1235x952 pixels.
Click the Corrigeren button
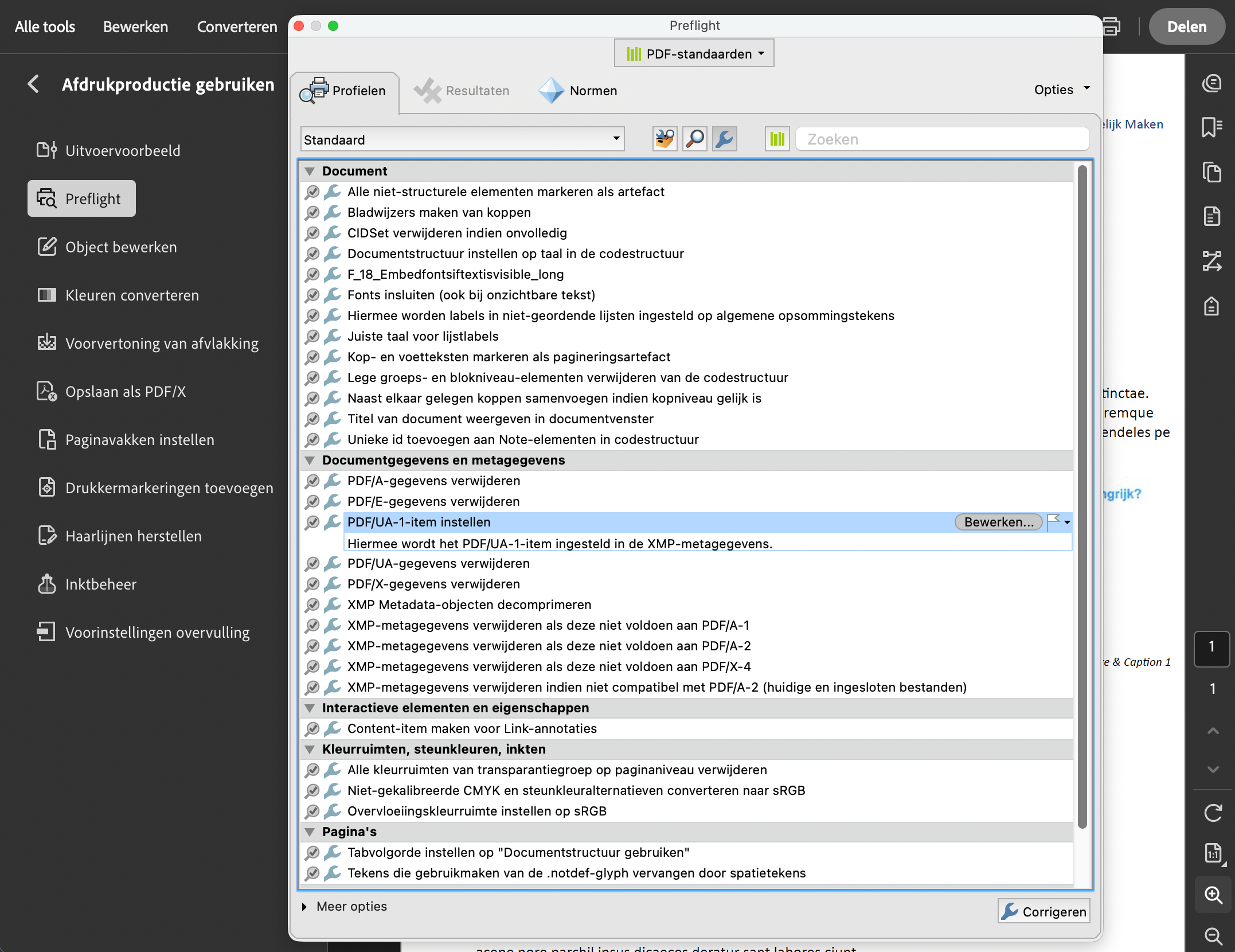[x=1043, y=911]
